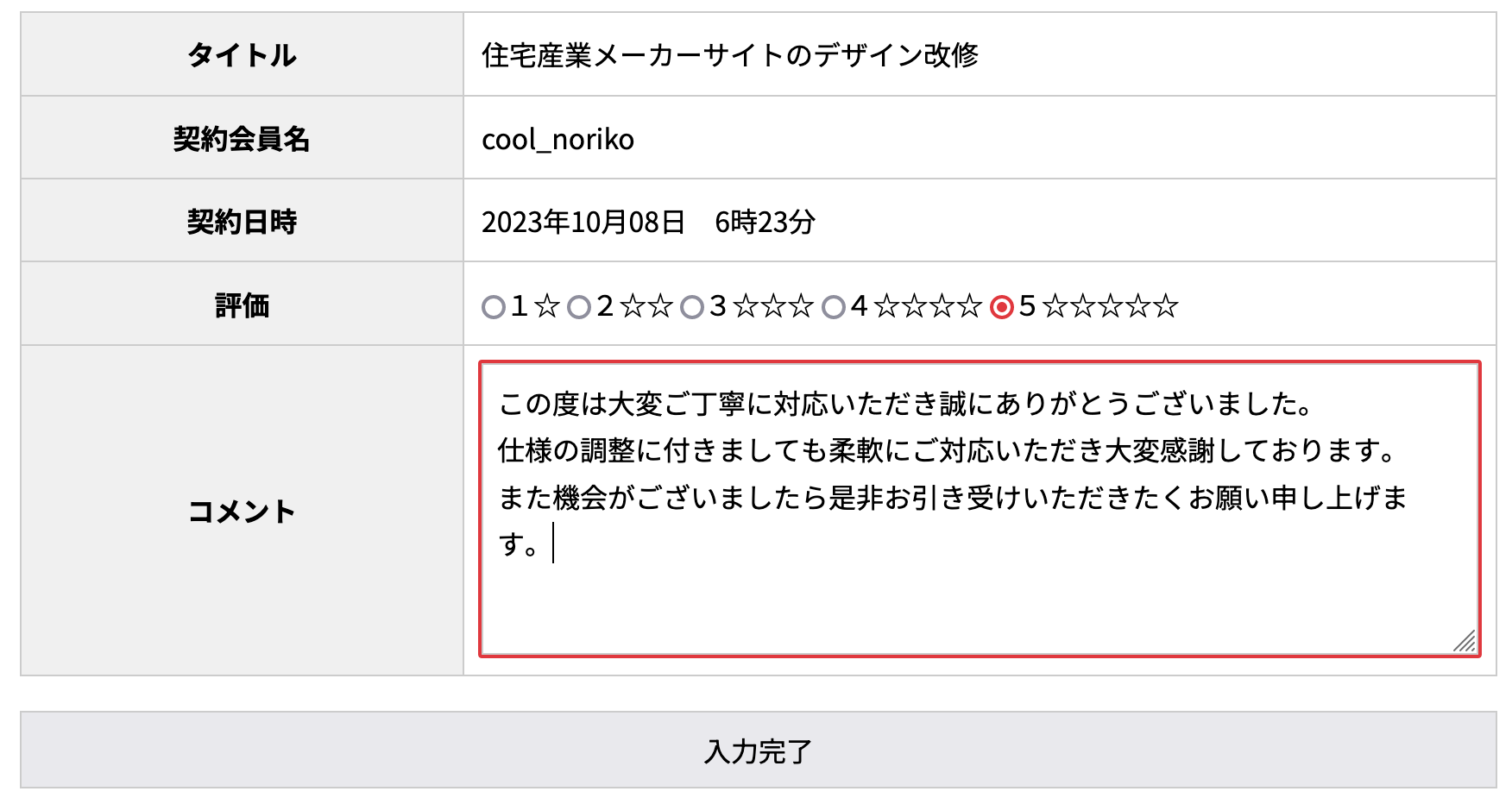Click the four stars label beside 4

click(929, 306)
